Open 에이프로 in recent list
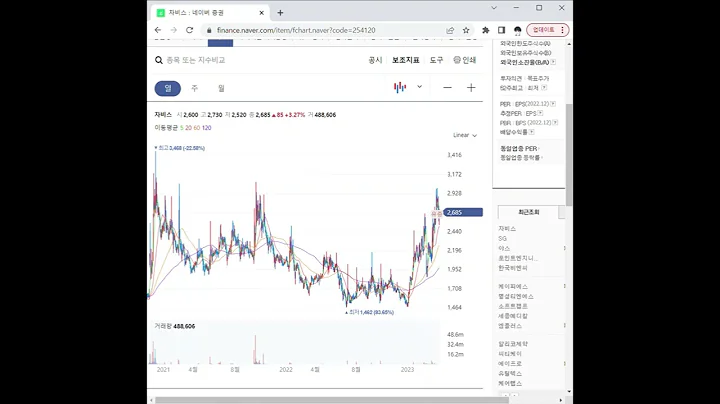The image size is (720, 404). (510, 364)
